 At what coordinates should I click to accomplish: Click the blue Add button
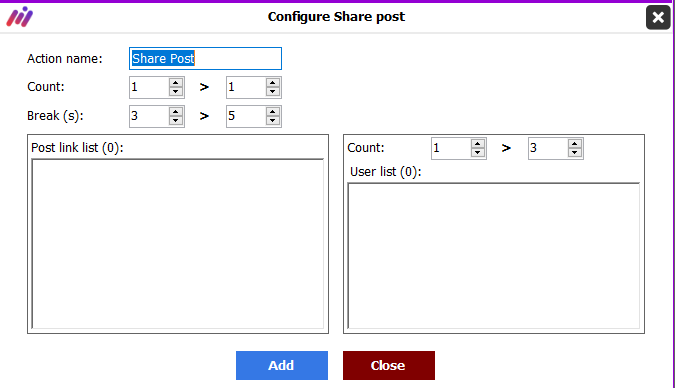pos(282,365)
